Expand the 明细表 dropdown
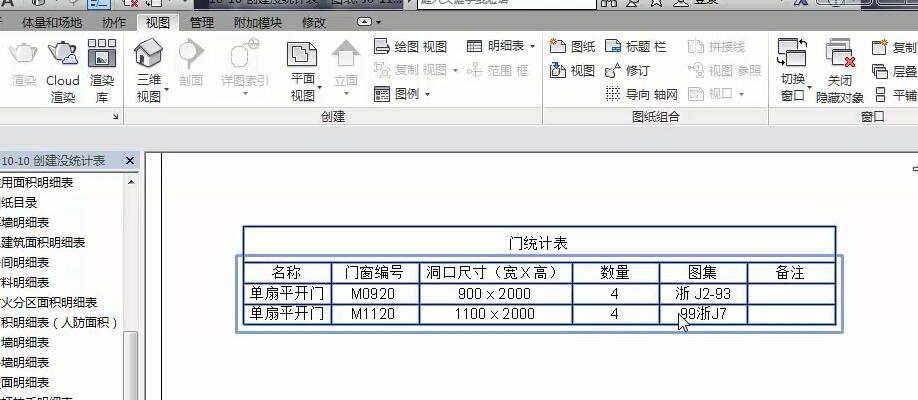 pyautogui.click(x=501, y=46)
